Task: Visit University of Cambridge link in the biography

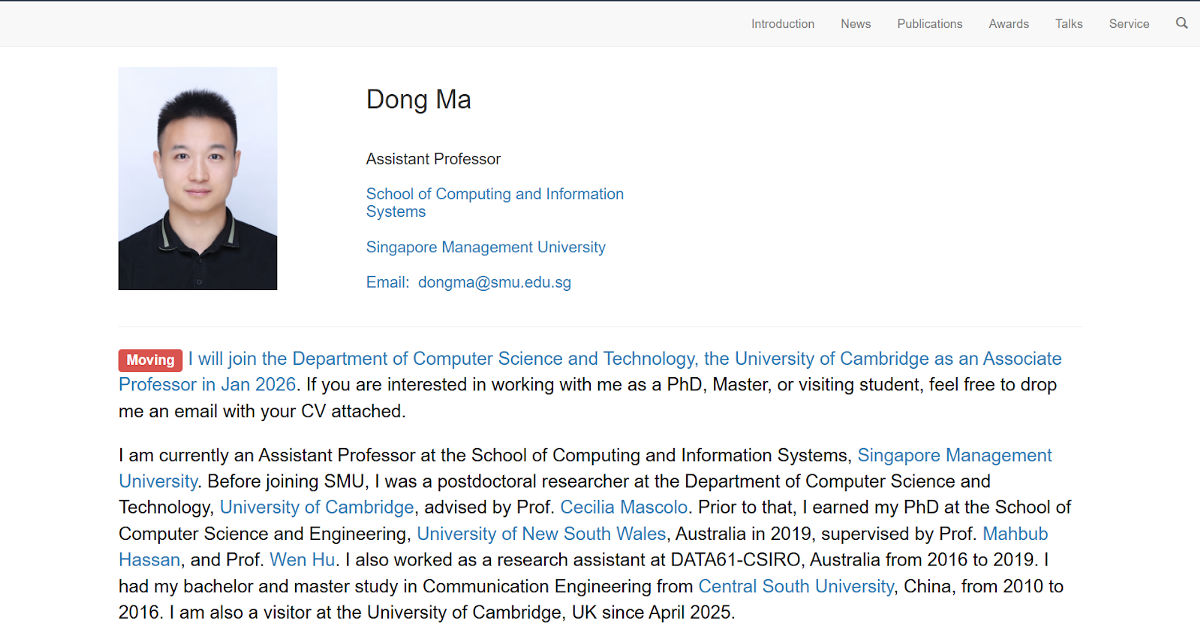Action: click(317, 507)
